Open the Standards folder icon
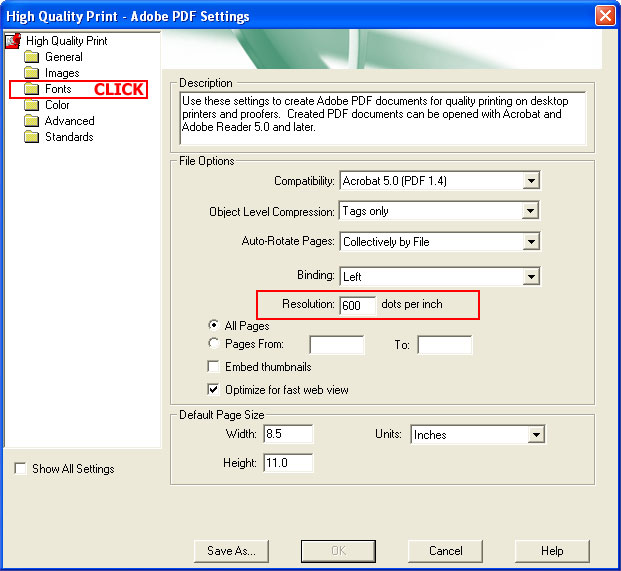 tap(31, 137)
